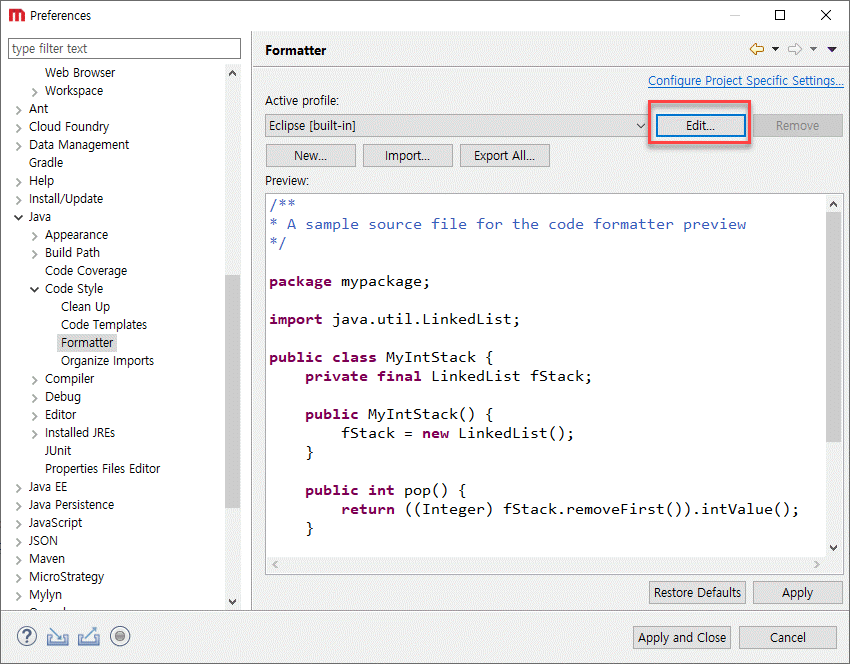Screen dimensions: 850x664
Task: Expand the Installed JREs node
Action: tap(34, 434)
